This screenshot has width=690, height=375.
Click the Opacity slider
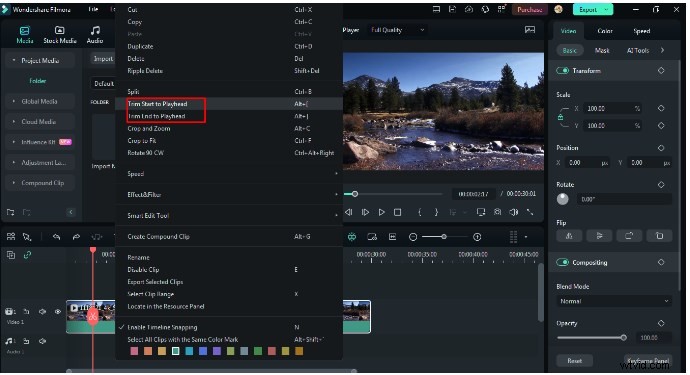pos(591,338)
